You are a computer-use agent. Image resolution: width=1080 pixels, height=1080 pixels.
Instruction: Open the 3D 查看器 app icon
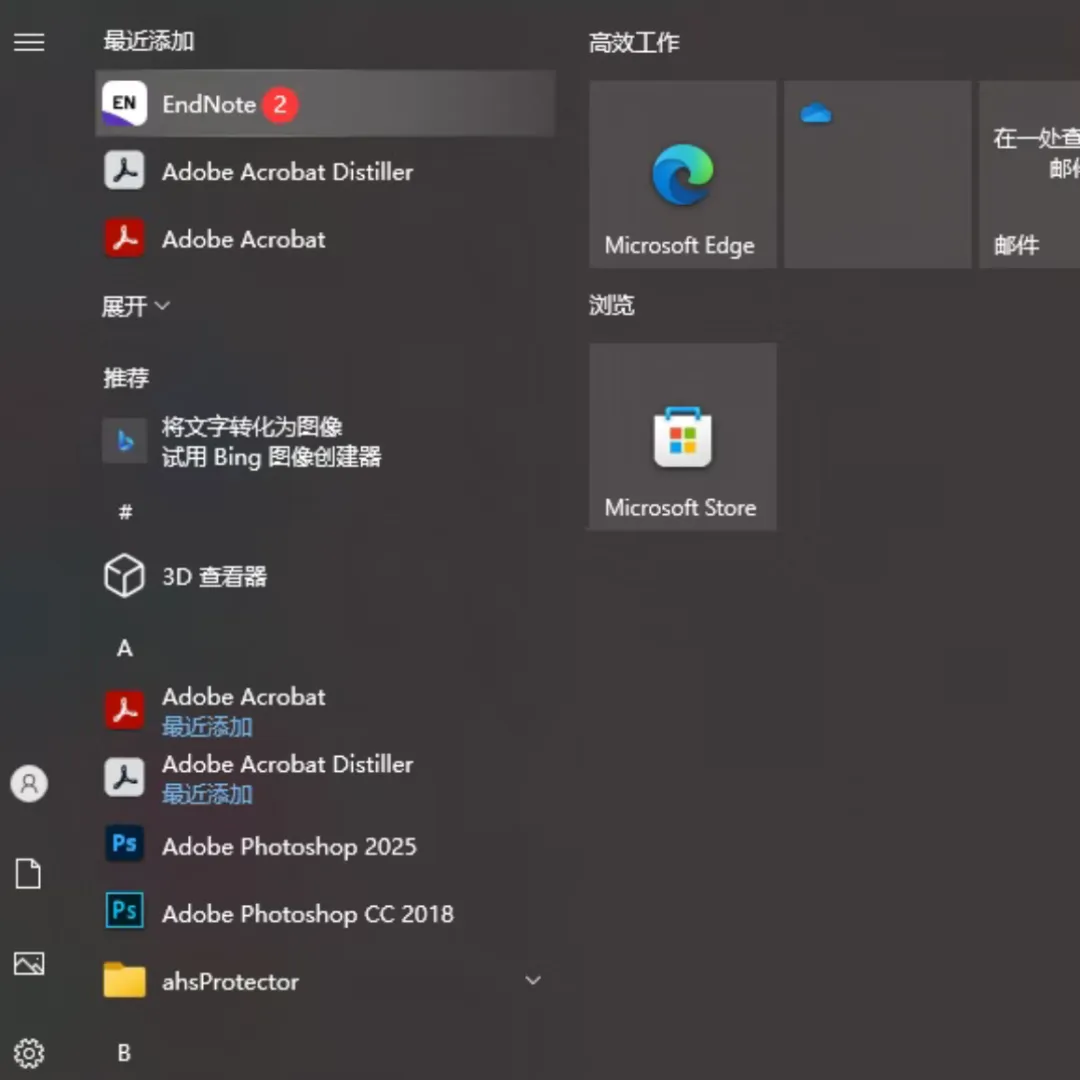(x=125, y=576)
